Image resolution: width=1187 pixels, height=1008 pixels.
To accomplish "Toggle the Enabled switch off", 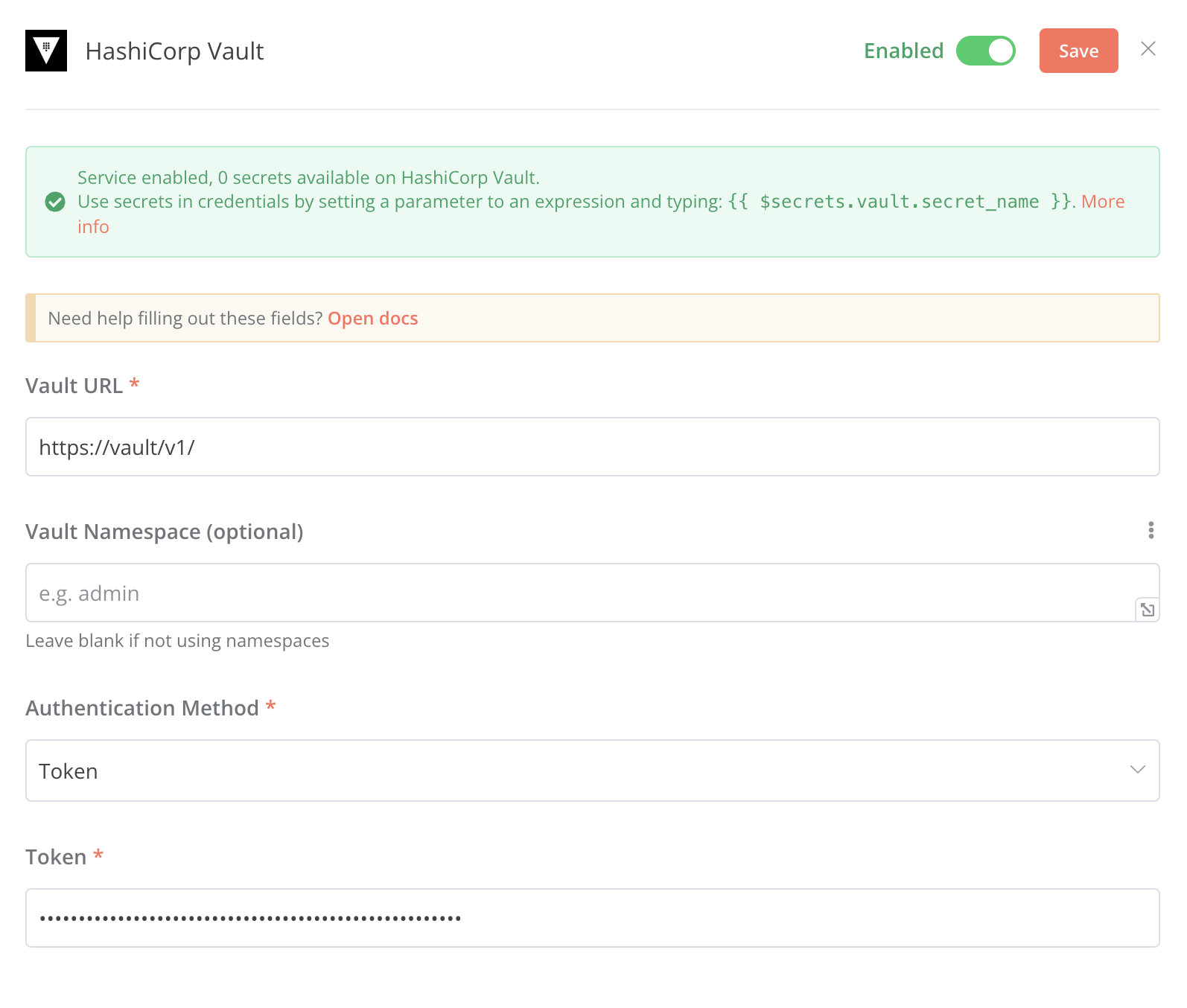I will tap(986, 51).
